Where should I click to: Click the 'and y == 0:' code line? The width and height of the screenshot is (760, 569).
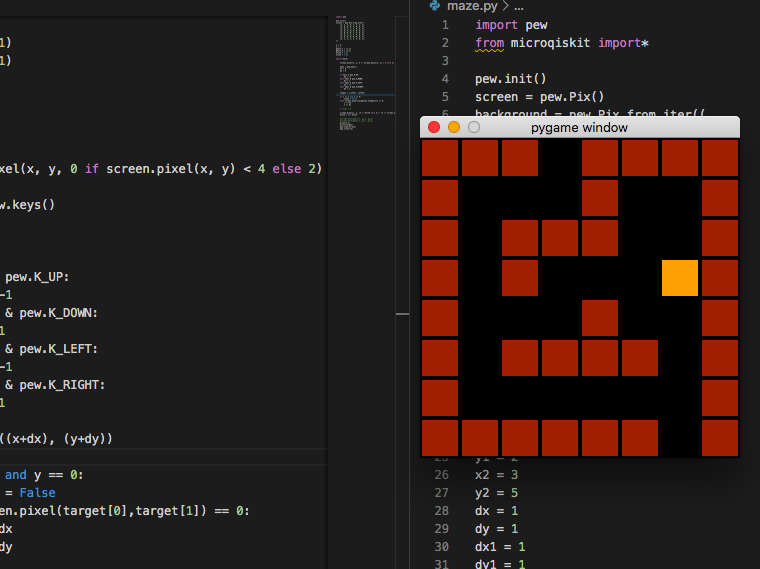[44, 474]
